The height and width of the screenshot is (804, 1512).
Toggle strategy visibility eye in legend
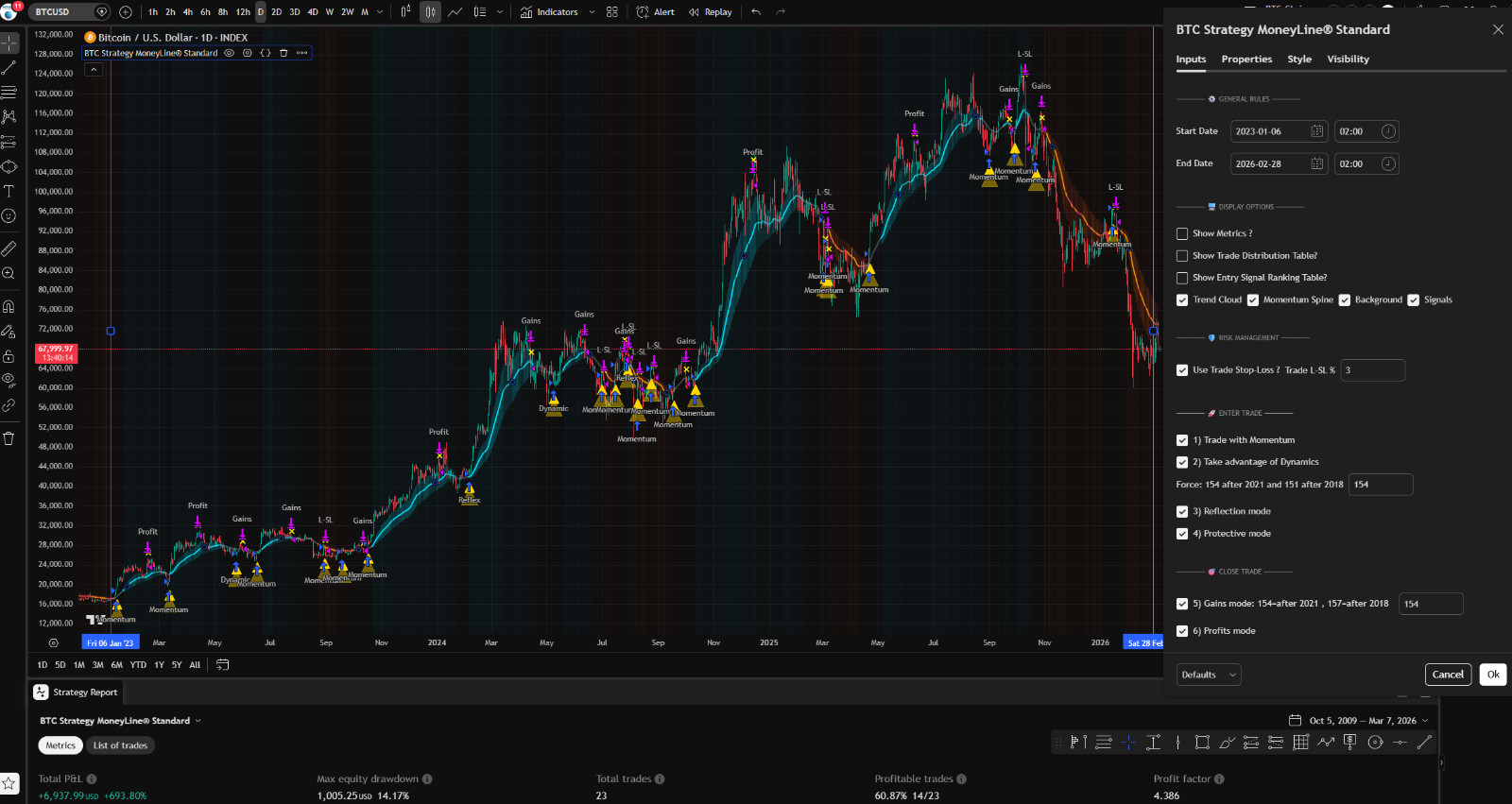[229, 53]
